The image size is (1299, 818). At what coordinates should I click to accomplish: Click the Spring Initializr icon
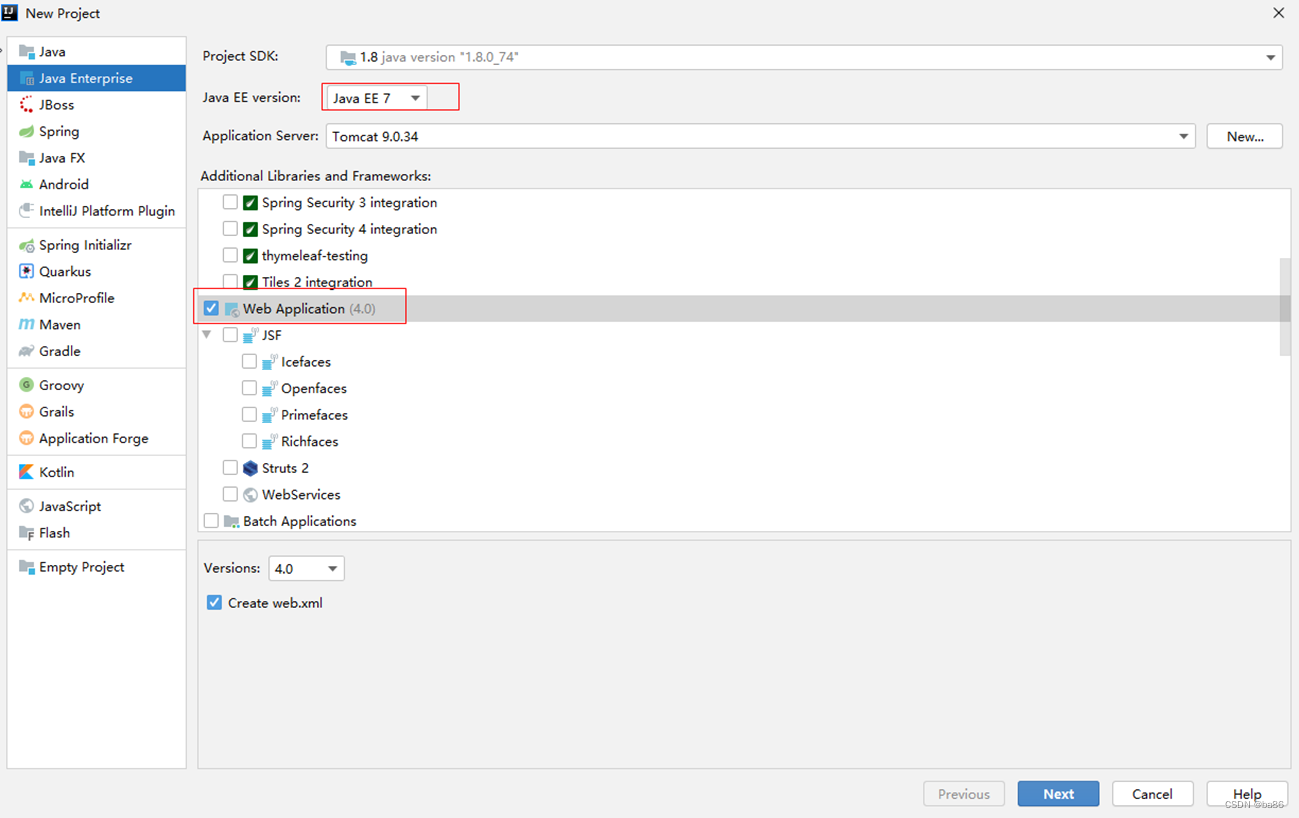pyautogui.click(x=27, y=245)
